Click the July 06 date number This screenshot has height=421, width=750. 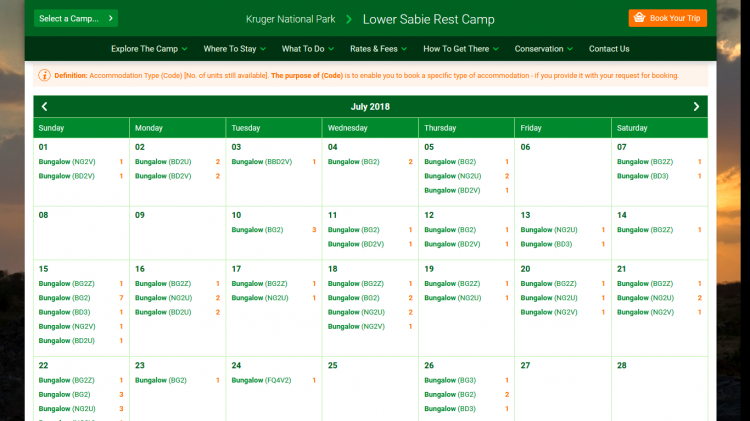pyautogui.click(x=525, y=147)
